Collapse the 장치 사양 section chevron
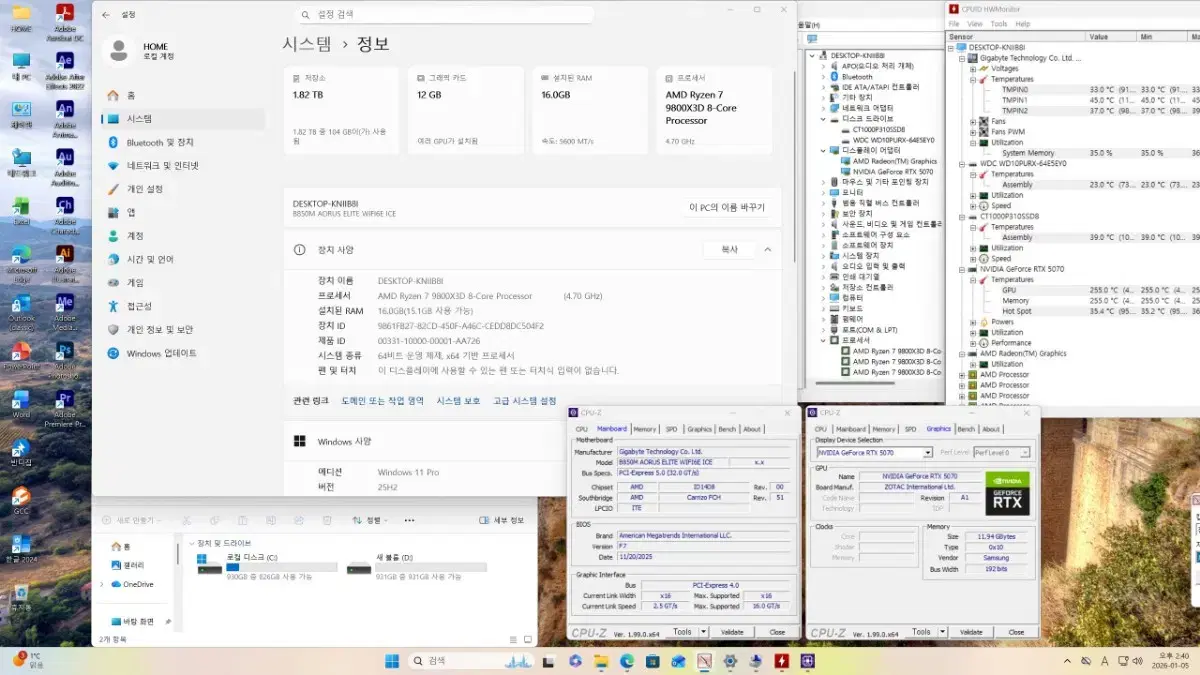Image resolution: width=1200 pixels, height=675 pixels. pos(767,249)
